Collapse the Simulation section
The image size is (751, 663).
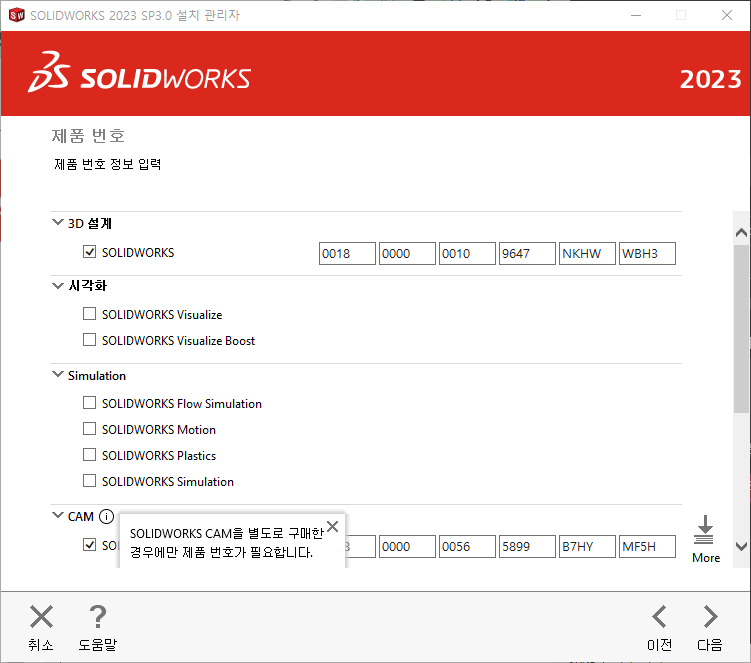(57, 375)
